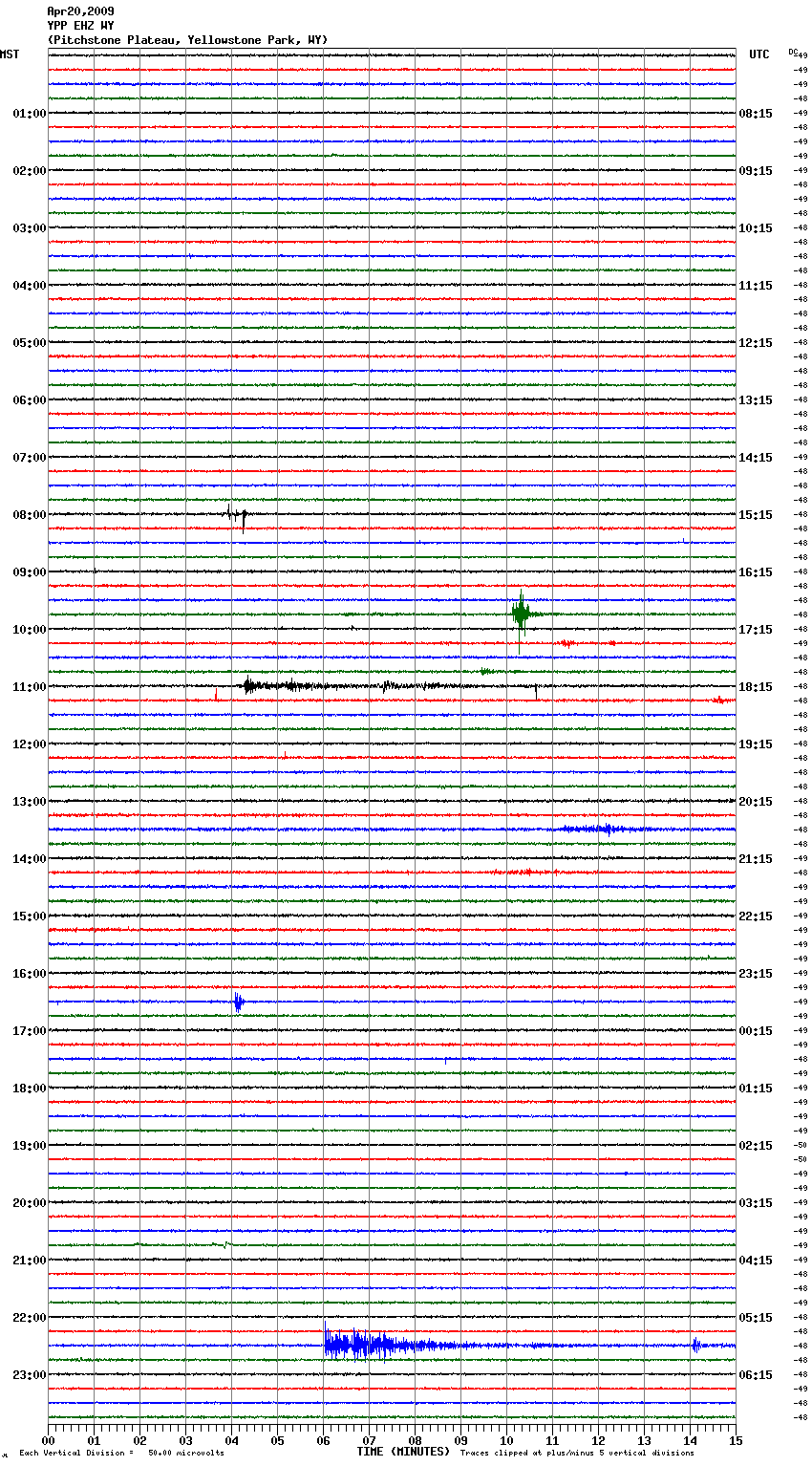Screen dimensions: 812x1466
Task: Click the 00:15 UTC time label
Action: (x=756, y=1031)
